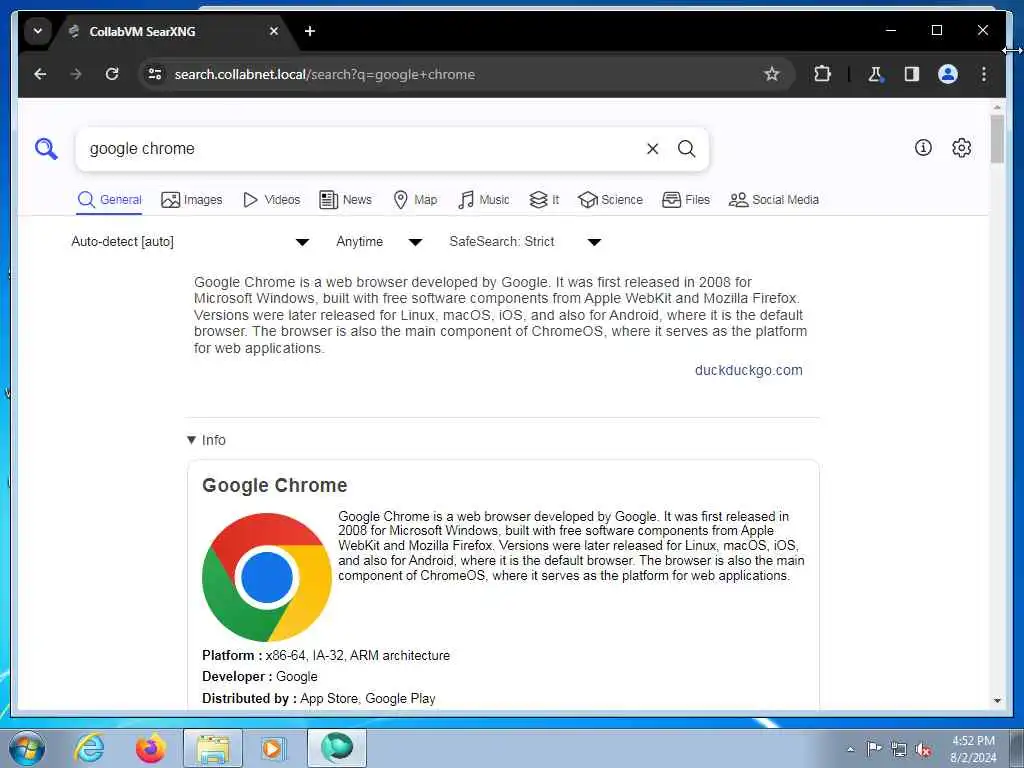The height and width of the screenshot is (768, 1024).
Task: Open a new tab with plus button
Action: [310, 31]
